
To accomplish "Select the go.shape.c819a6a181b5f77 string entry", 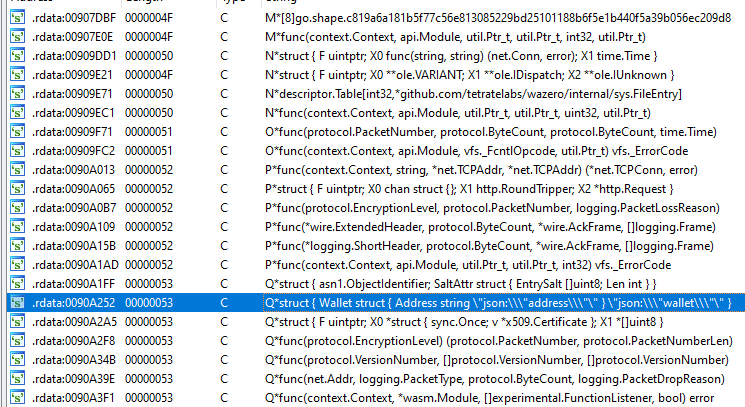I will tap(498, 18).
